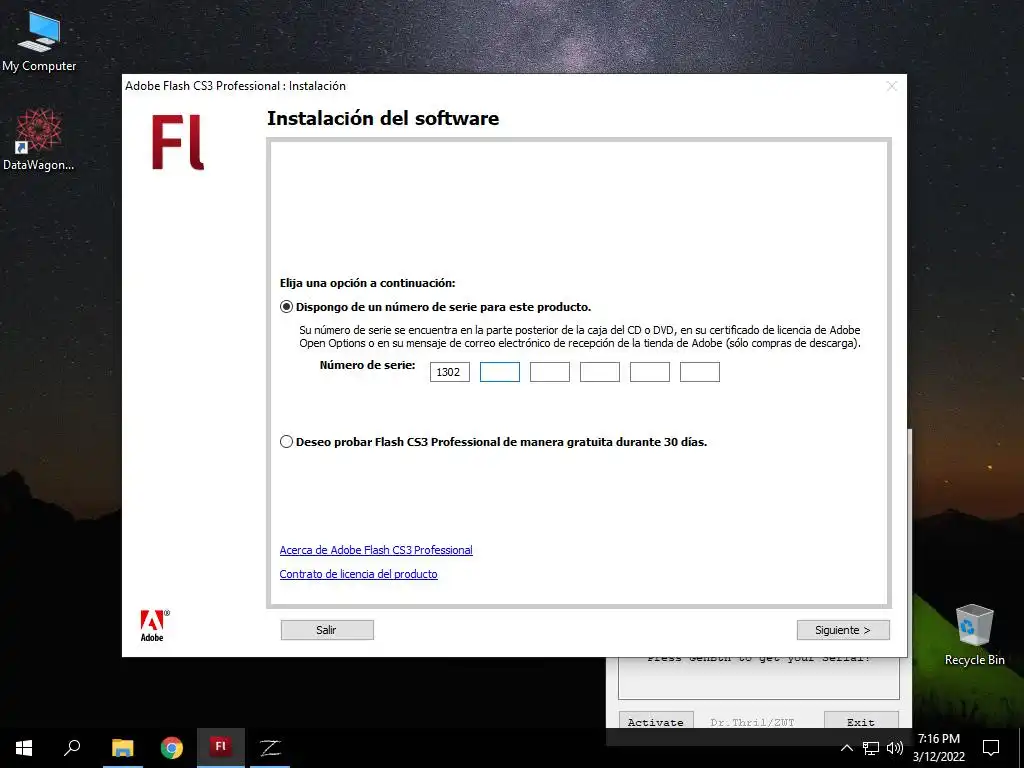This screenshot has height=768, width=1024.
Task: Open the Recycle Bin icon
Action: (x=974, y=635)
